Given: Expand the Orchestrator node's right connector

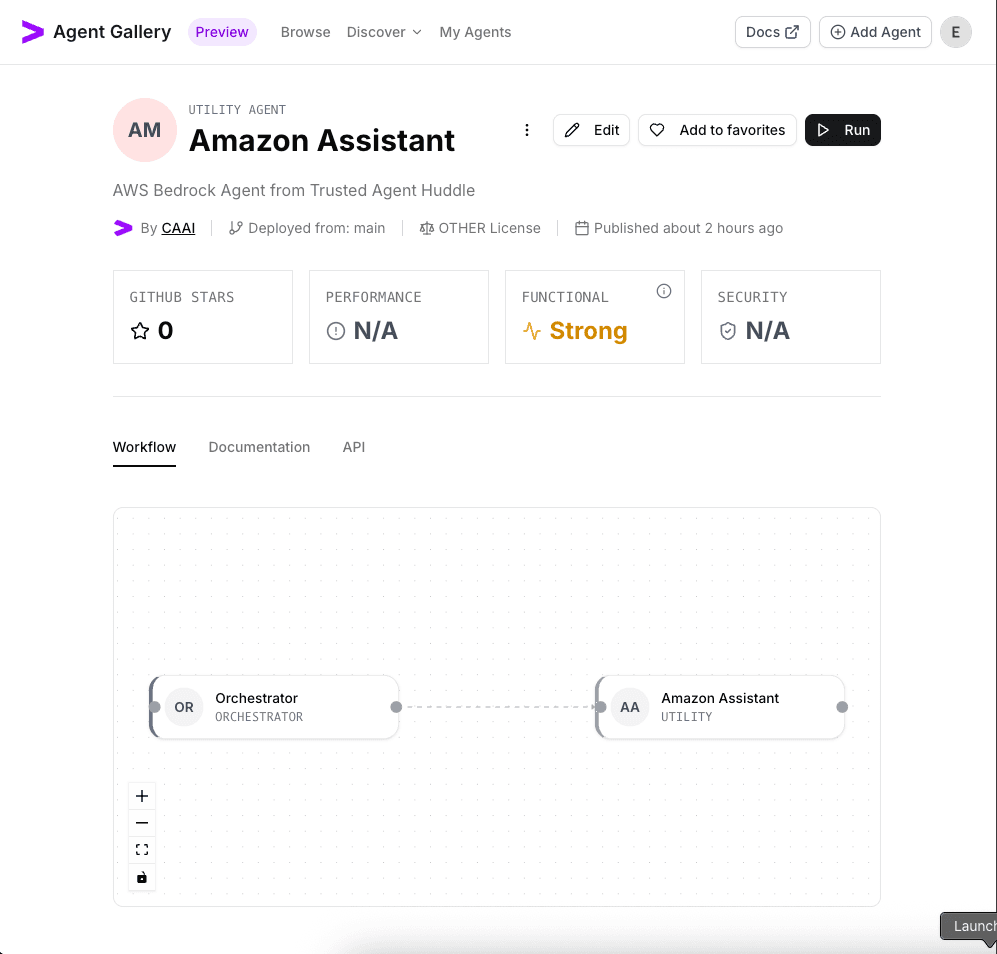Looking at the screenshot, I should tap(395, 707).
